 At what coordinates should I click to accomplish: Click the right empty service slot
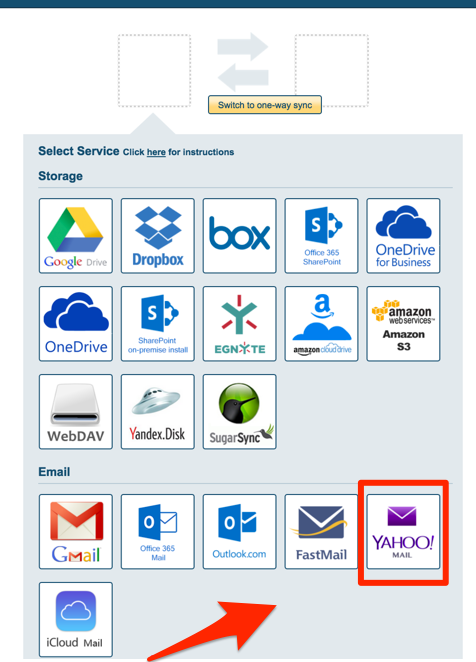pos(332,71)
